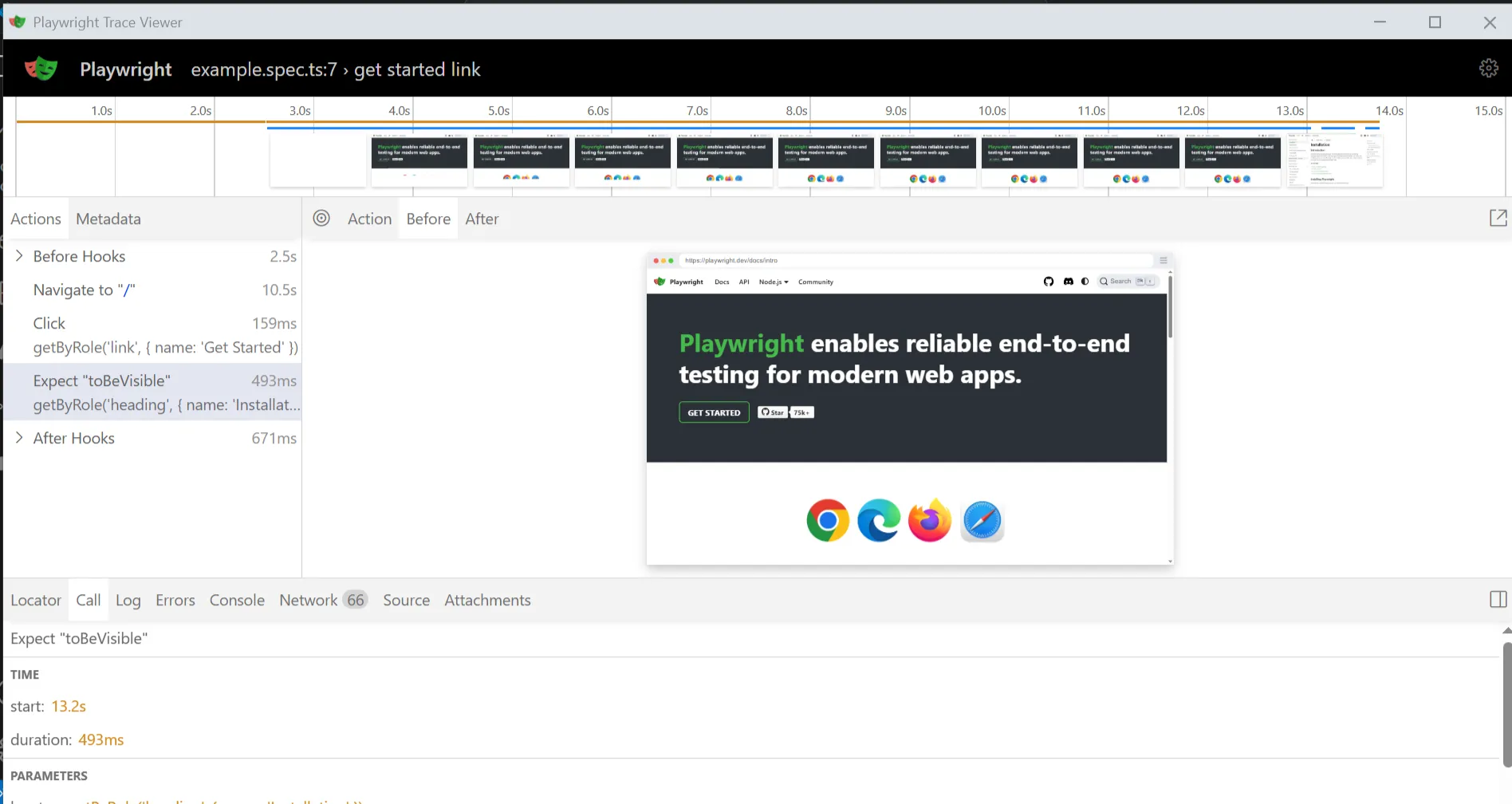The image size is (1512, 804).
Task: Click the Safari browser logo in snapshot
Action: (982, 521)
